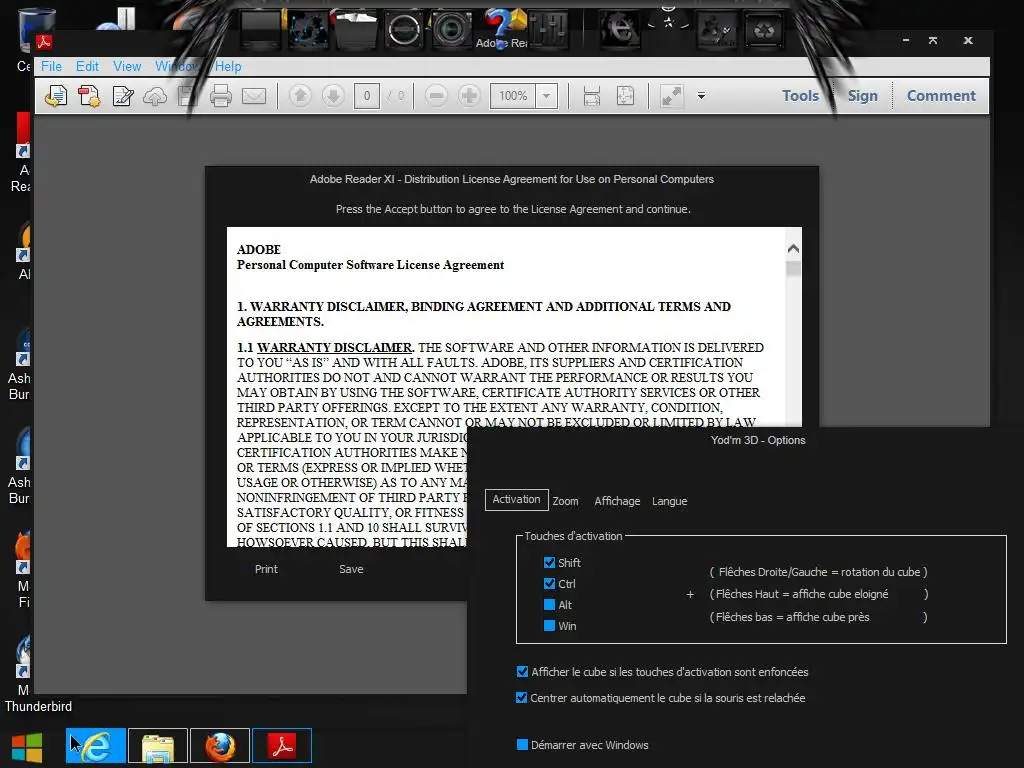
Task: Switch to the Affichage tab
Action: pyautogui.click(x=617, y=501)
